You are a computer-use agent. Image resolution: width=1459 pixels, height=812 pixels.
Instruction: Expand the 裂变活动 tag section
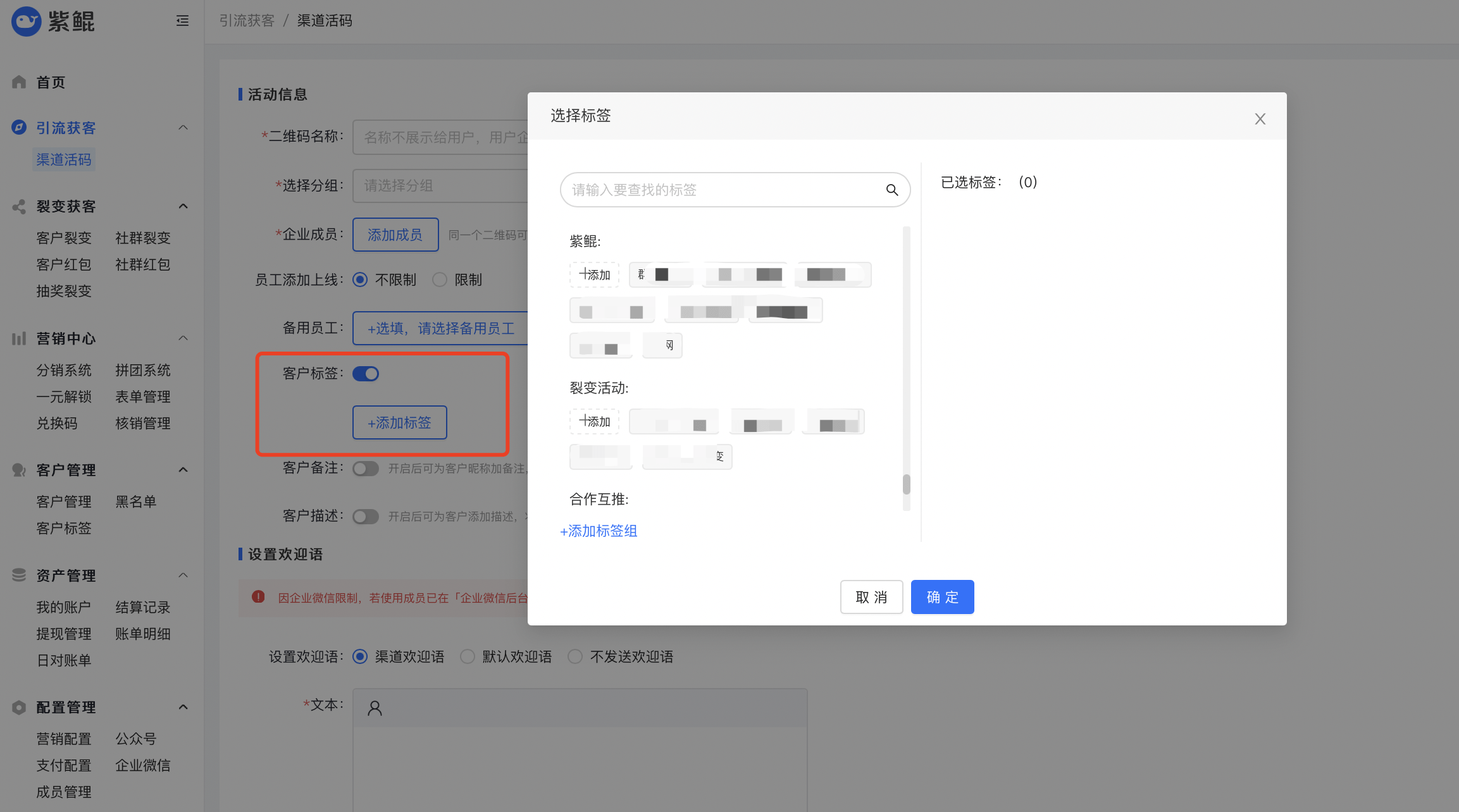point(718,456)
